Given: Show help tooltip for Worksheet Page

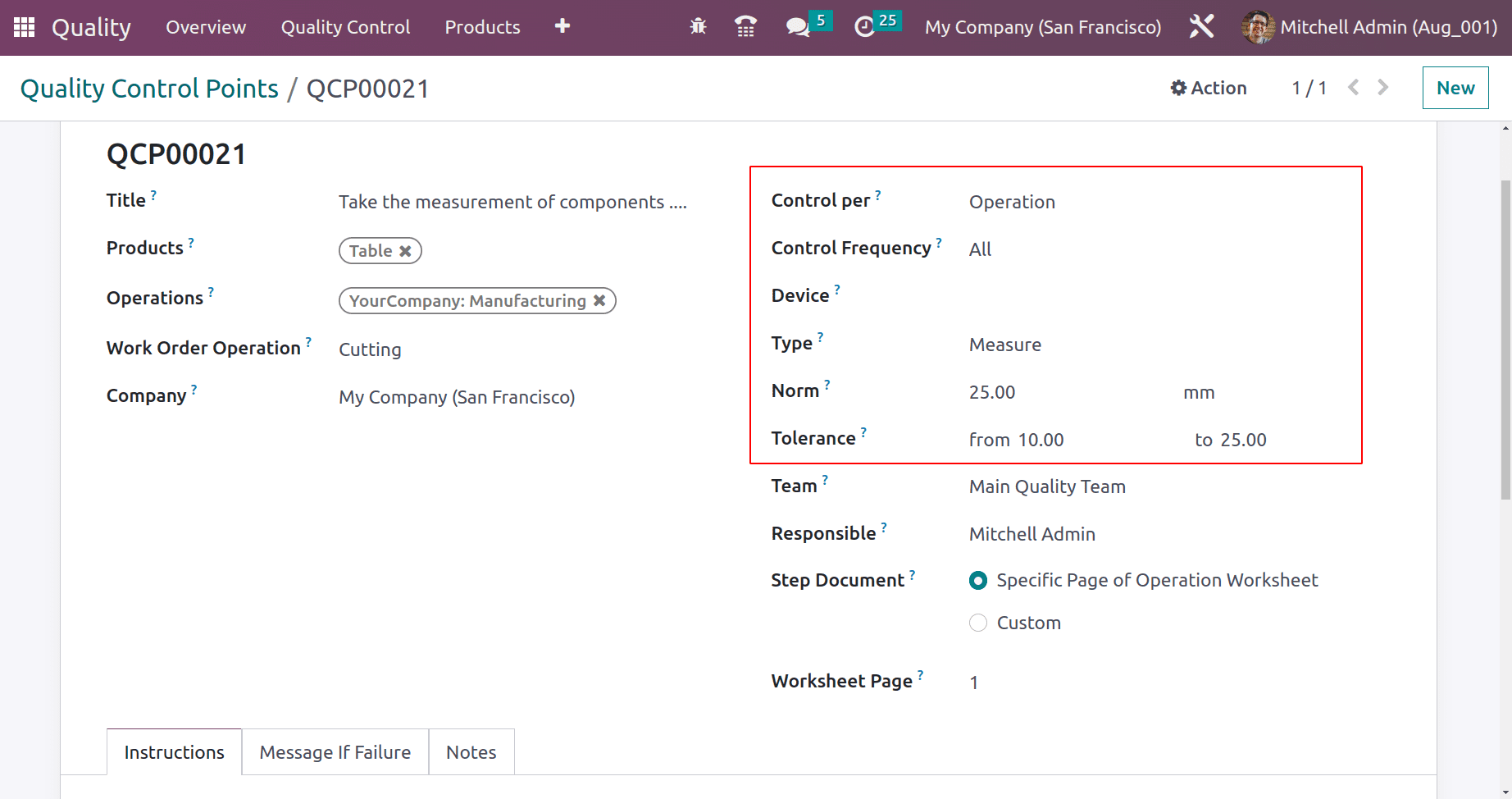Looking at the screenshot, I should coord(920,675).
